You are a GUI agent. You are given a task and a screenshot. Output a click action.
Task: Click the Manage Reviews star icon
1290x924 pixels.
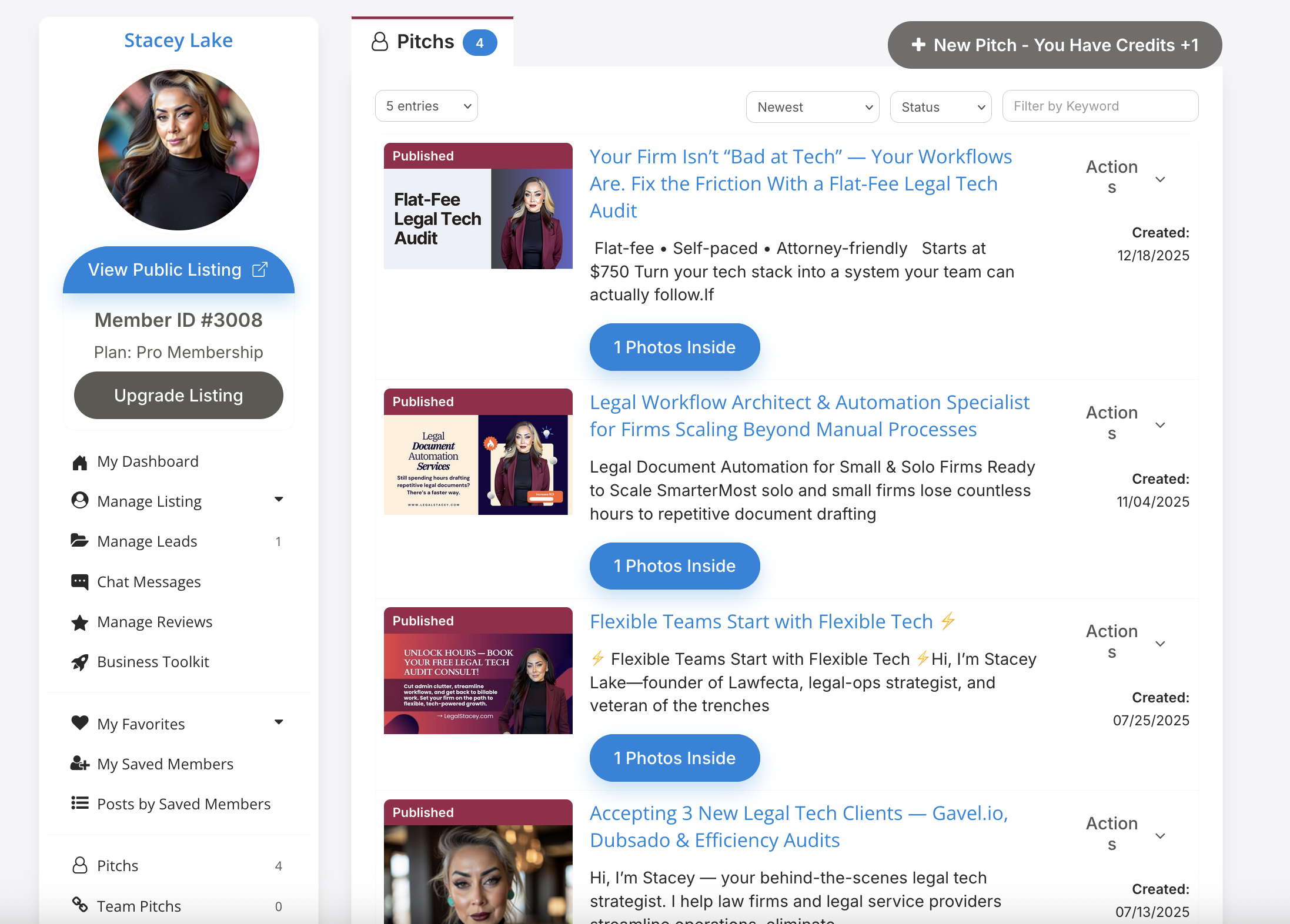click(x=79, y=622)
